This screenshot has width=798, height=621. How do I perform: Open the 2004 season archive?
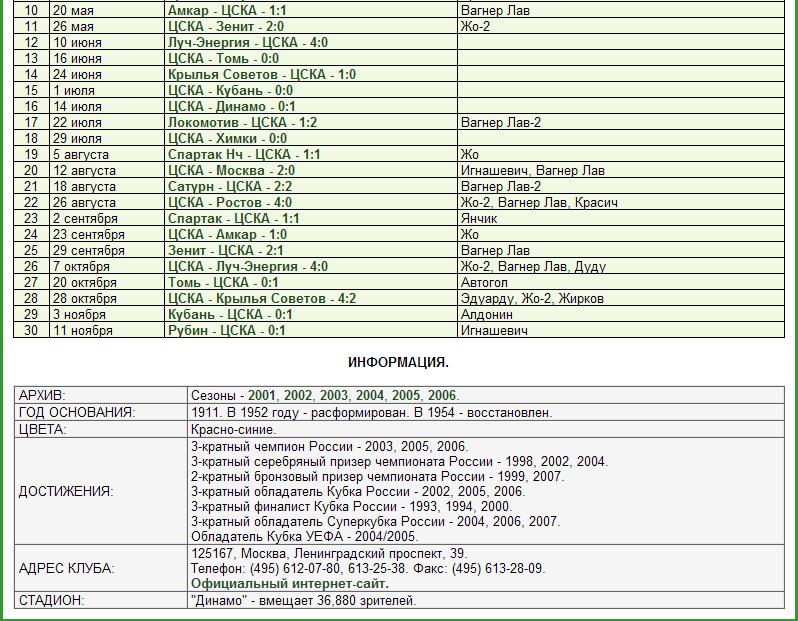[x=369, y=396]
